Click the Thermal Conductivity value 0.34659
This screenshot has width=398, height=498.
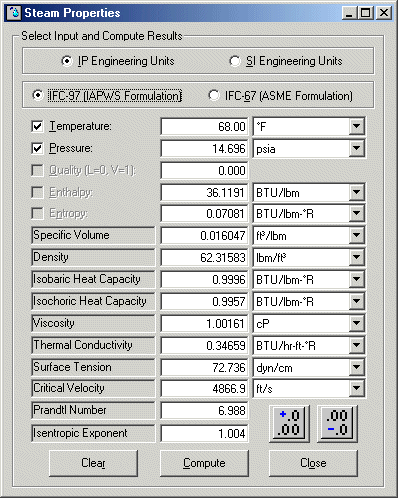click(204, 345)
